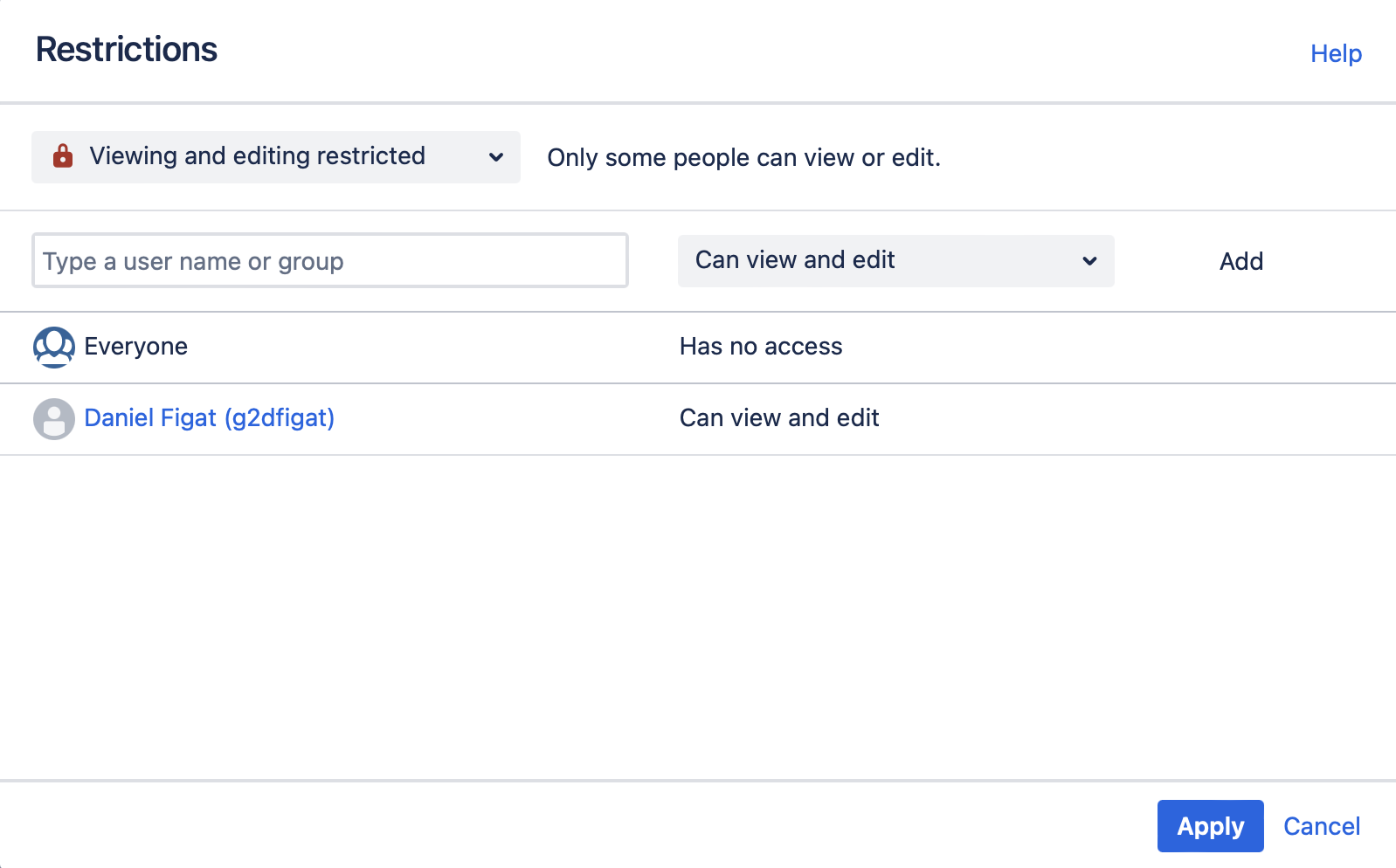Click the blank area below the user list
1396x868 pixels.
tap(698, 617)
